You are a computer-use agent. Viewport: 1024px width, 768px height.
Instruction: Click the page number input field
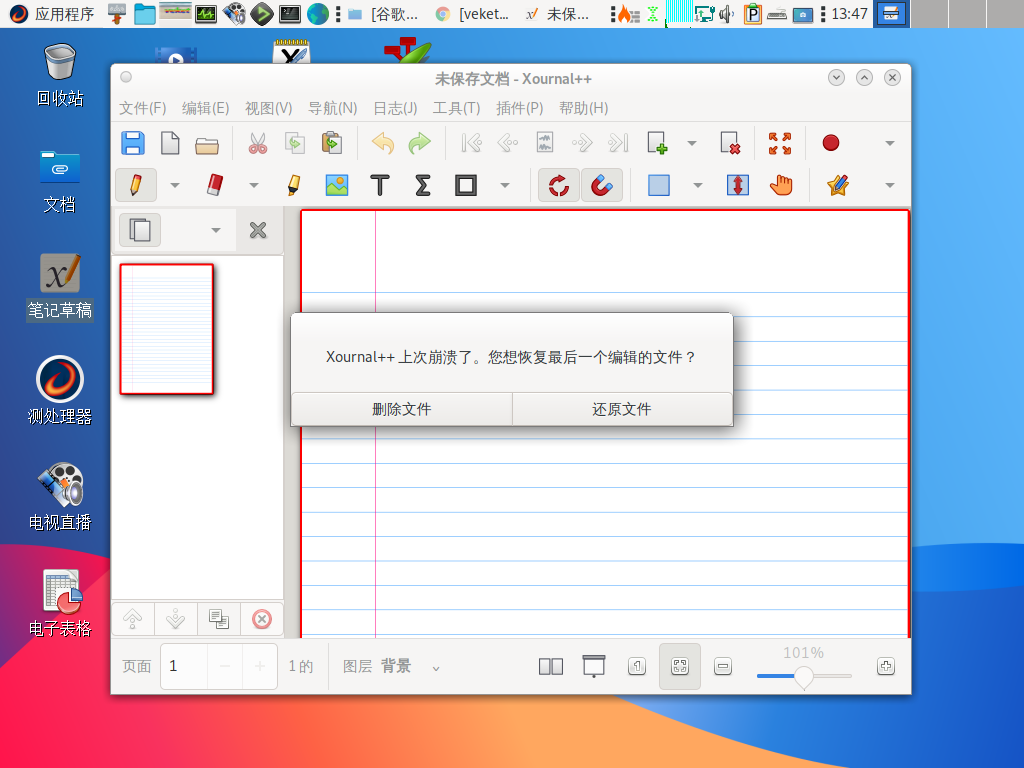[184, 666]
